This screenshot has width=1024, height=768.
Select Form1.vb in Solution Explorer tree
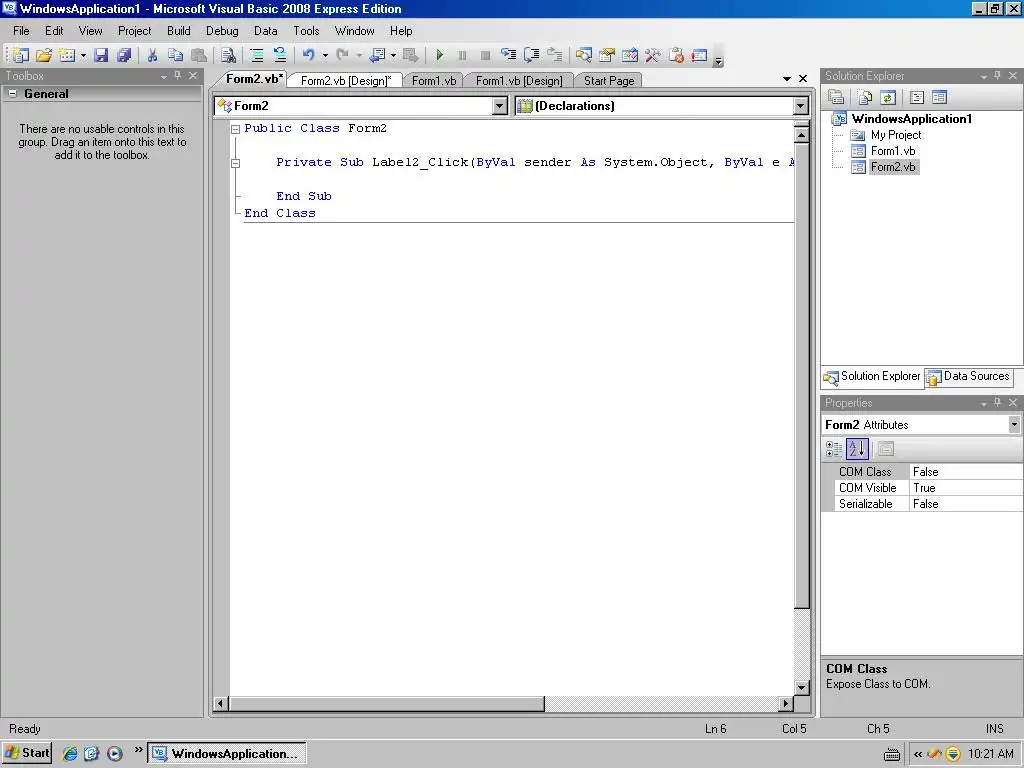[893, 151]
